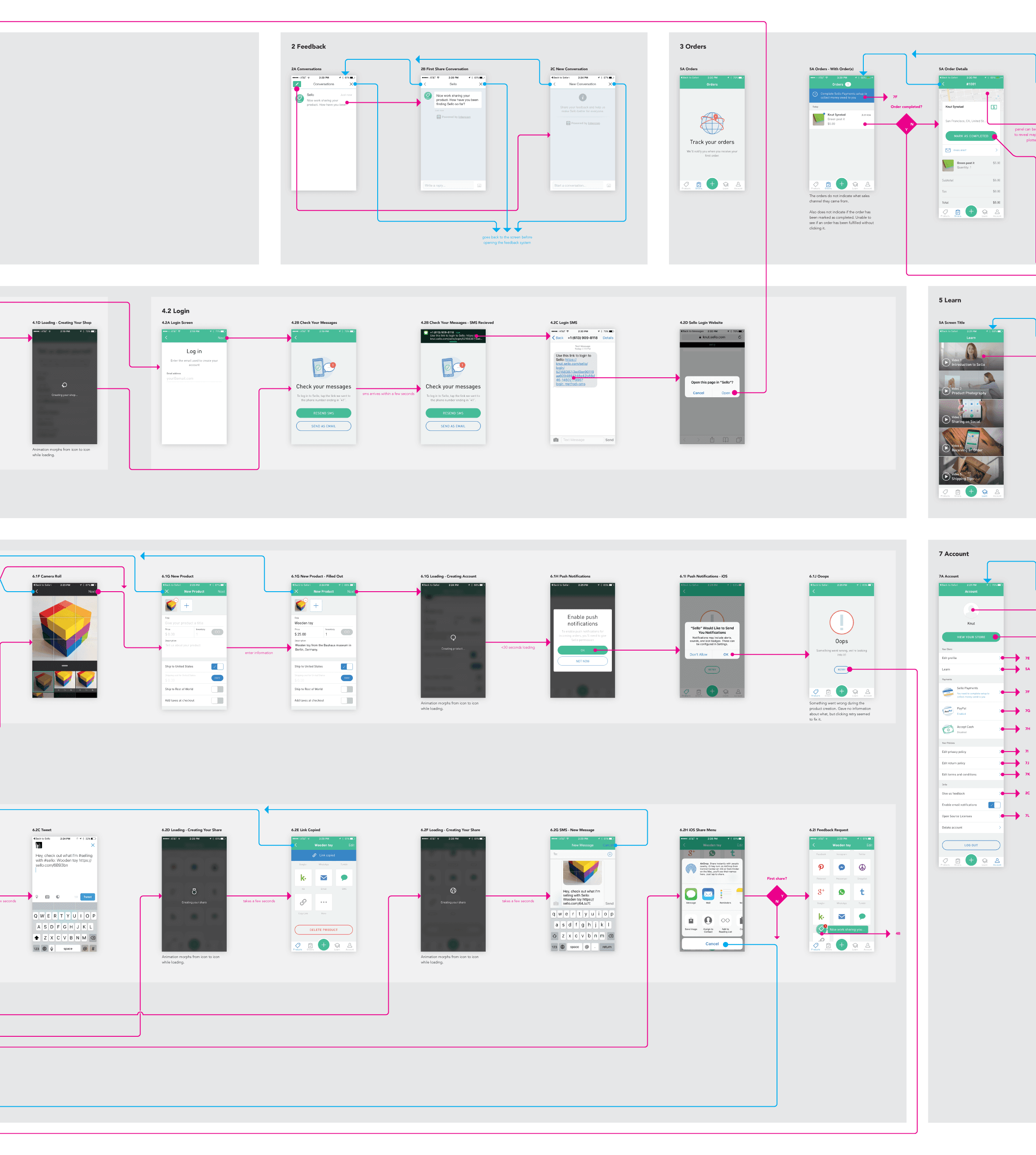Click the Learn tab icon in 7A Account
Screen dimensions: 1036x1155
point(984,860)
